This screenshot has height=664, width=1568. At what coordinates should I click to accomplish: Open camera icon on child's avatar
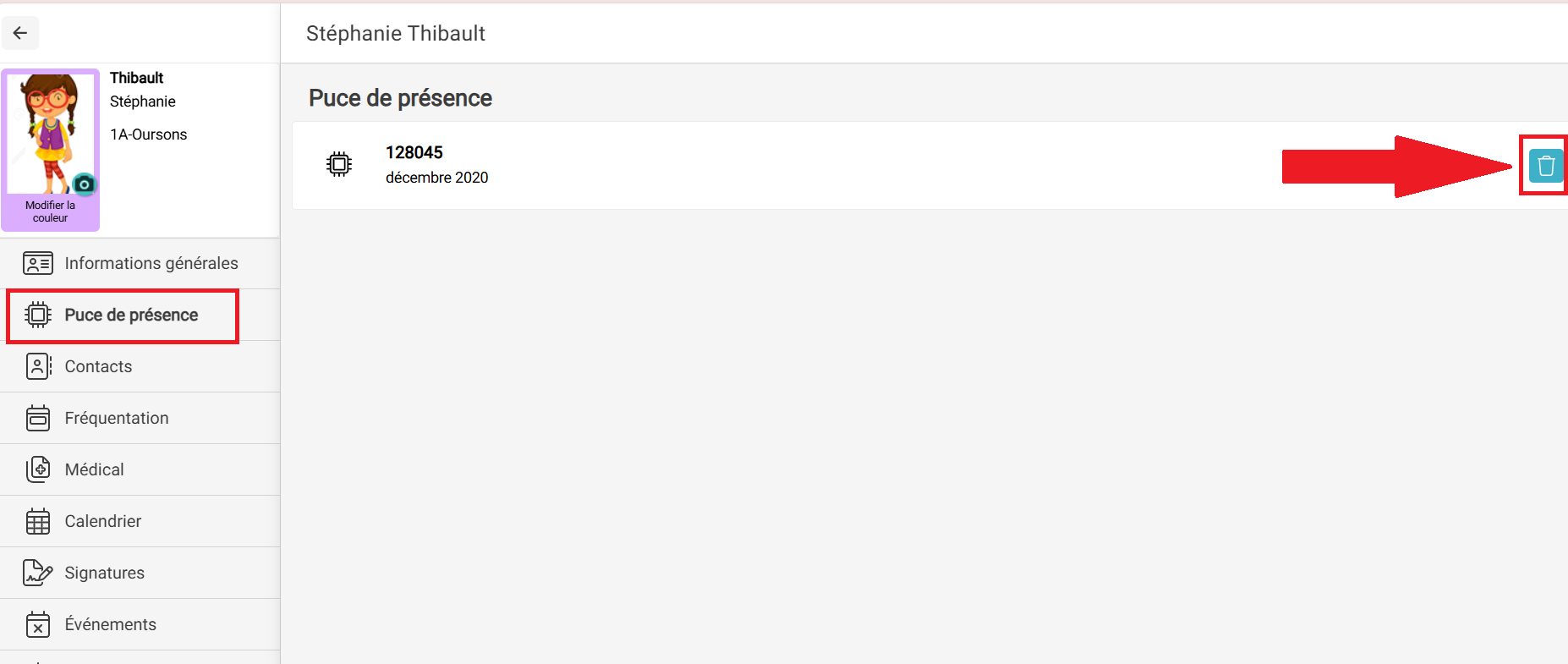click(x=84, y=184)
